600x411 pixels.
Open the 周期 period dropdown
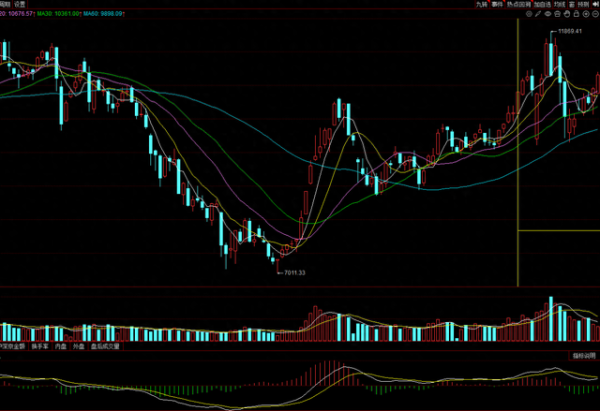(x=6, y=4)
